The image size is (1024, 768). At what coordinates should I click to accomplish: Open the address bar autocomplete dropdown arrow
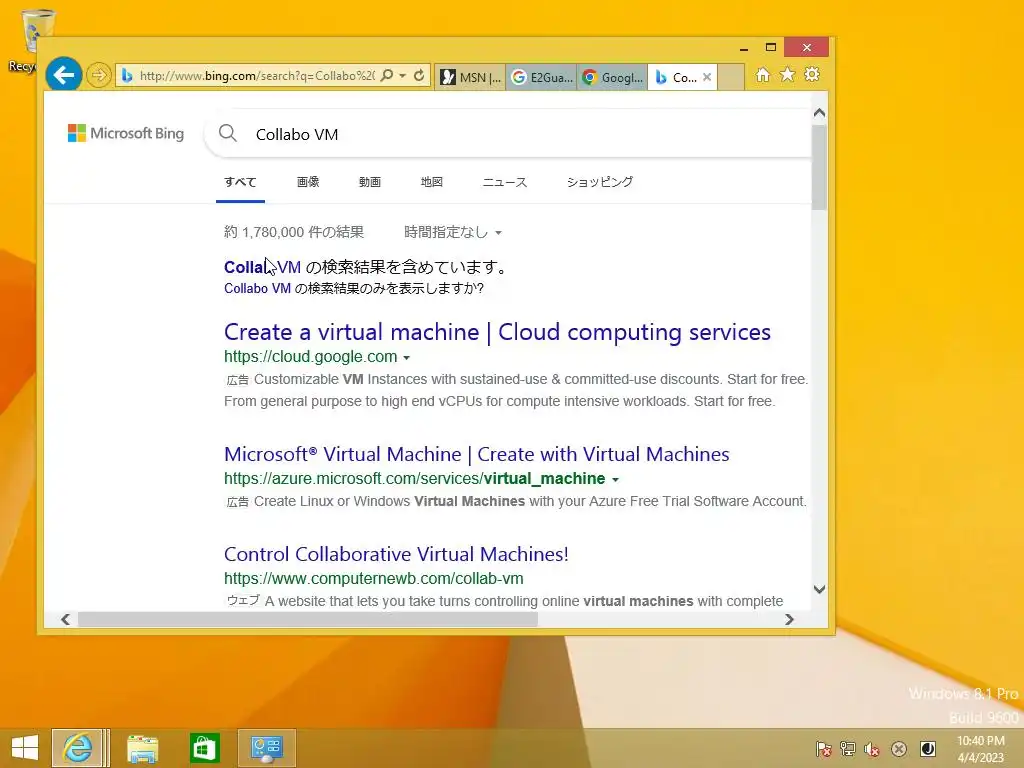(402, 76)
